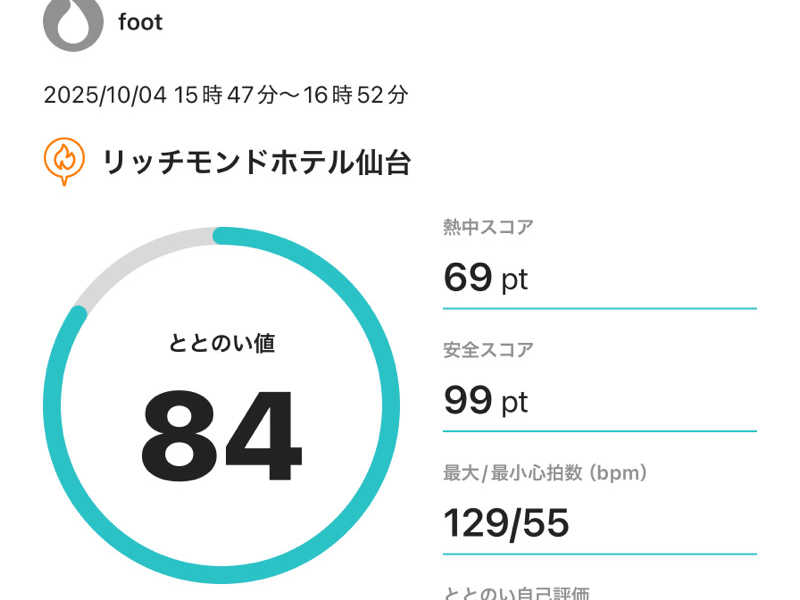Select the large 84 score value

click(x=221, y=436)
